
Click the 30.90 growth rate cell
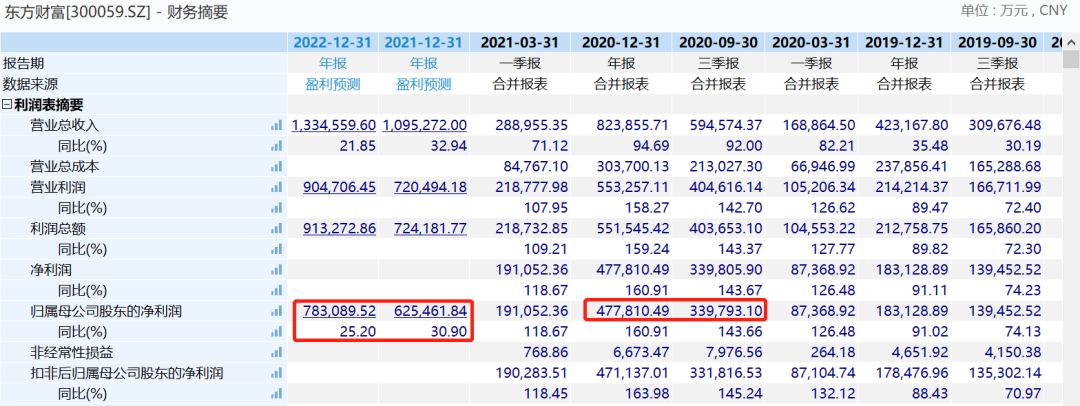coord(450,332)
